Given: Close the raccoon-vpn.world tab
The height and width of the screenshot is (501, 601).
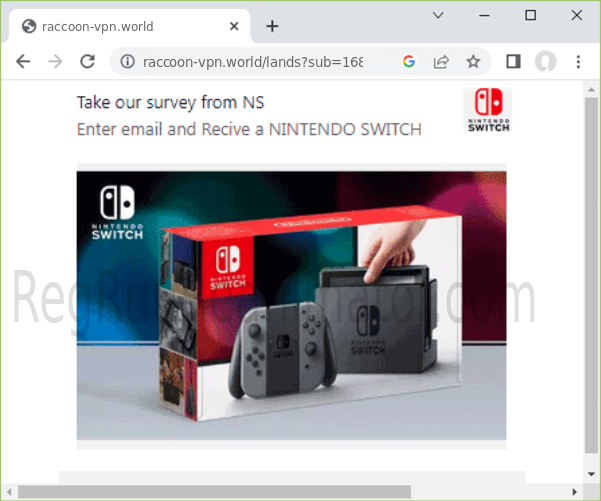Looking at the screenshot, I should [x=234, y=26].
